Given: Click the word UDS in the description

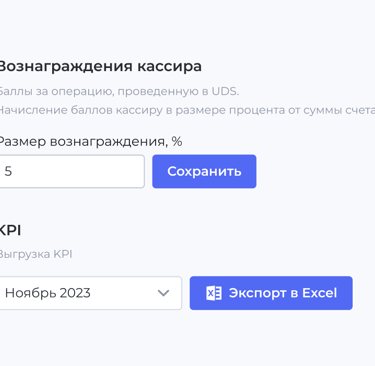Looking at the screenshot, I should point(225,91).
